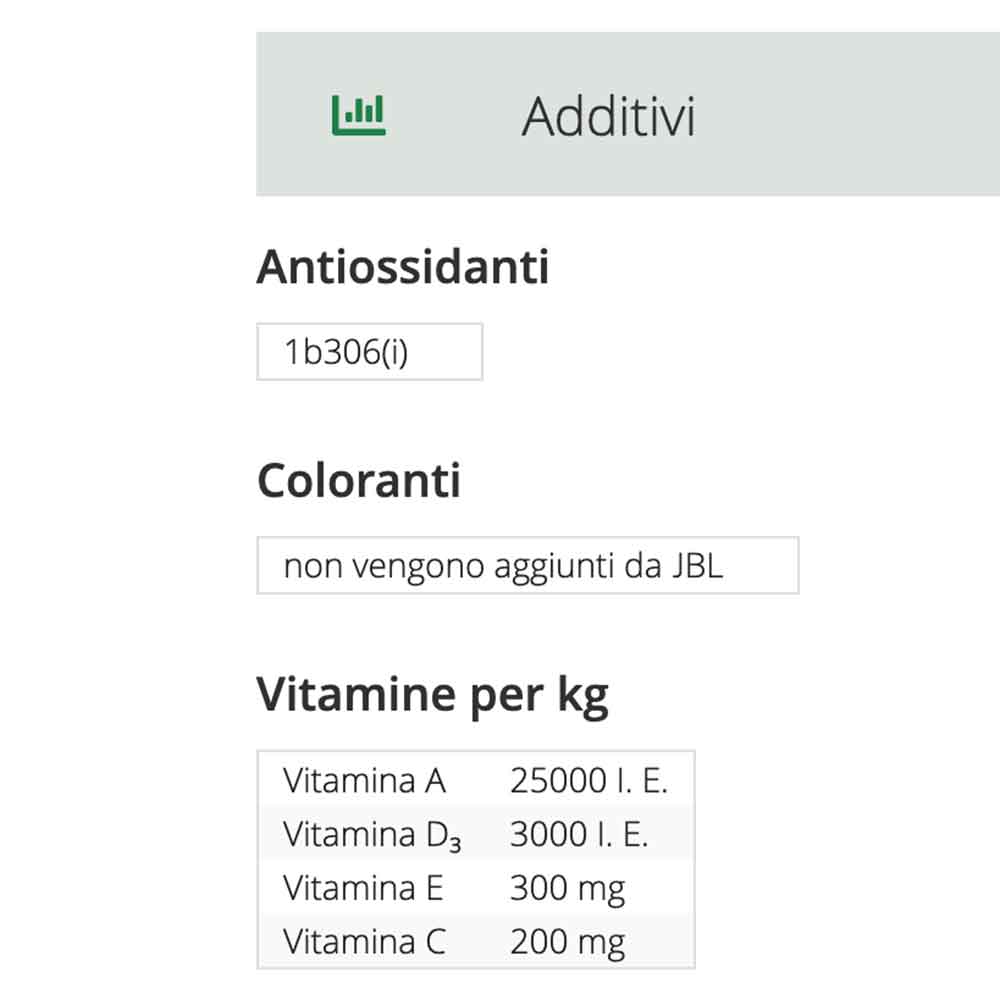Screen dimensions: 1000x1000
Task: Select the Vitamina D3 row label
Action: tap(372, 835)
